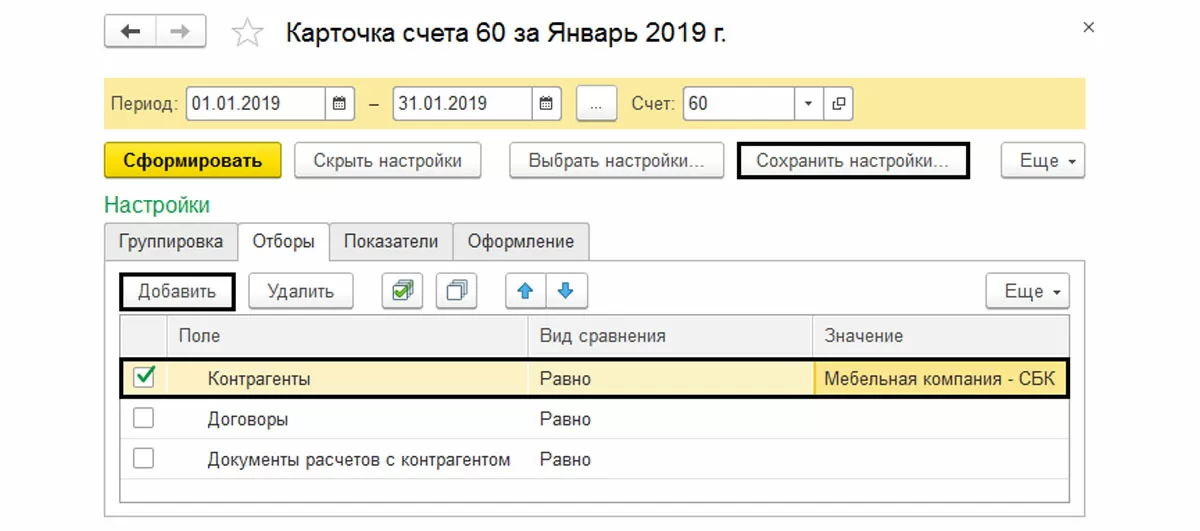Enable the Договоры filter checkbox

pyautogui.click(x=144, y=419)
